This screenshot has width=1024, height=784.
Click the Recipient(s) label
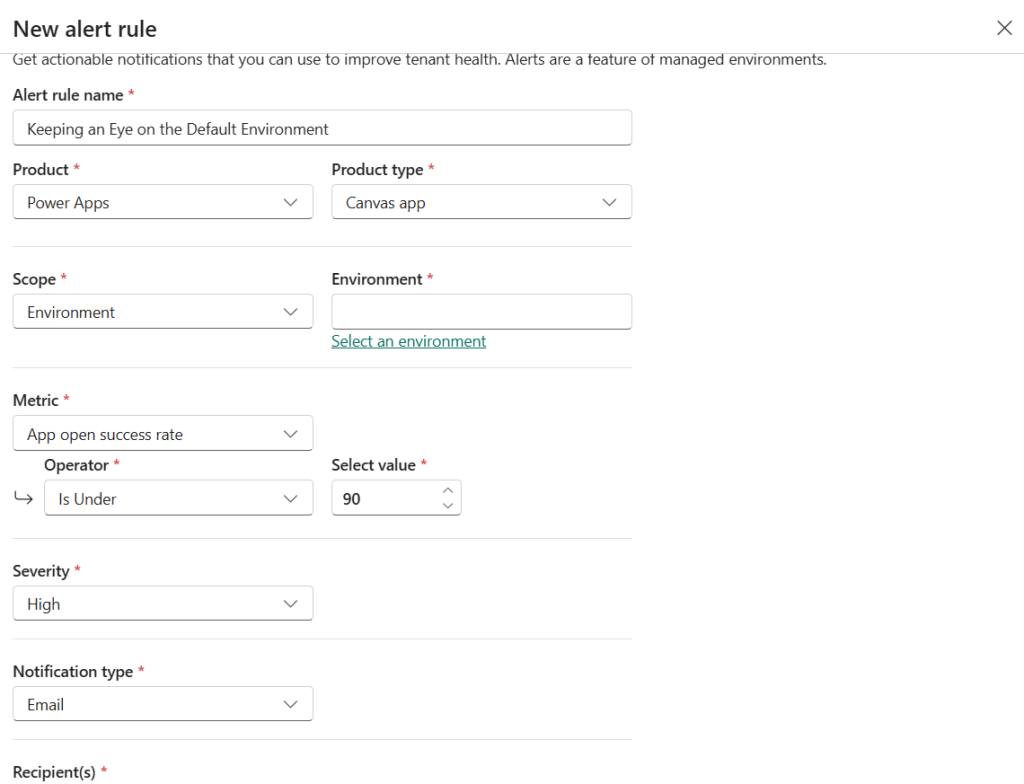pos(54,772)
